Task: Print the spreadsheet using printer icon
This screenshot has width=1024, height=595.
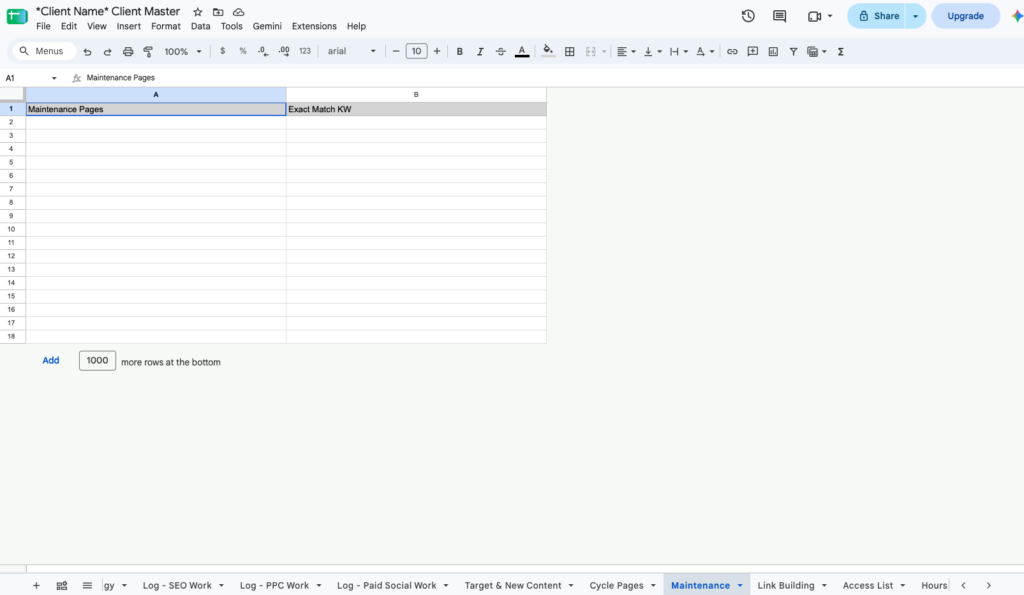Action: [128, 52]
